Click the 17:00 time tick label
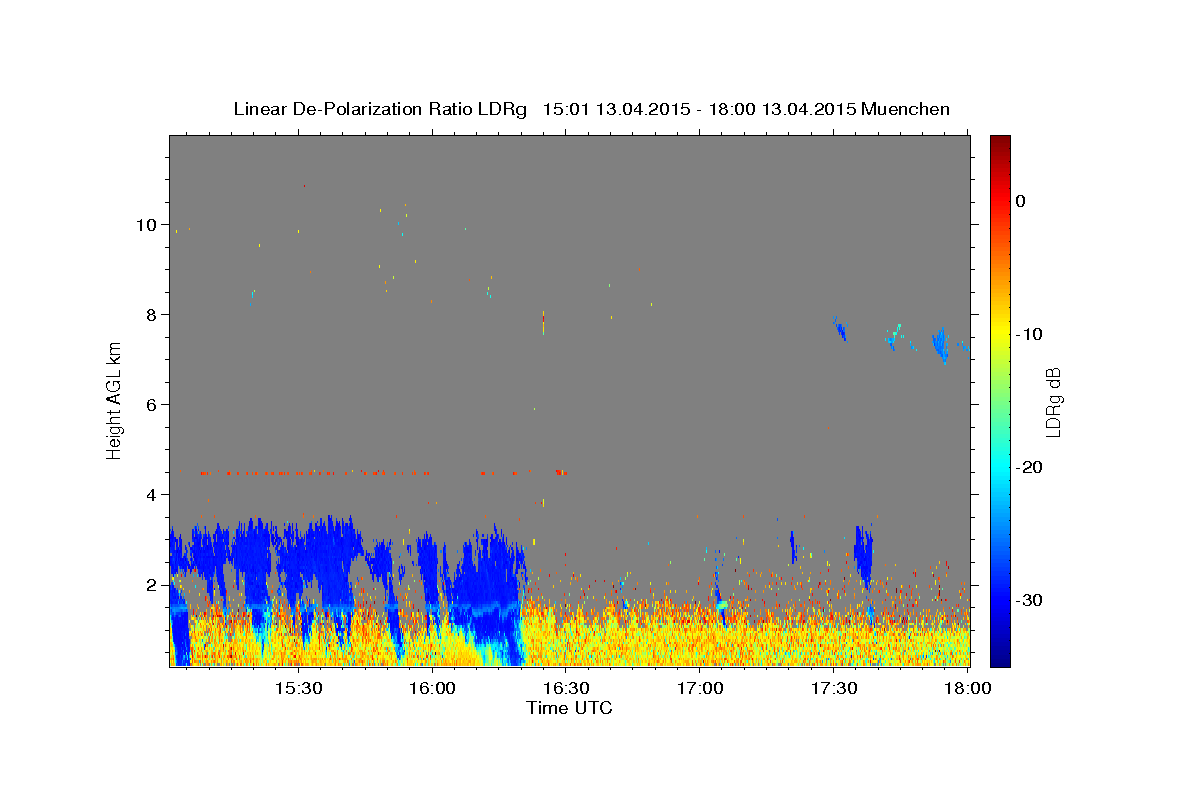 click(699, 689)
